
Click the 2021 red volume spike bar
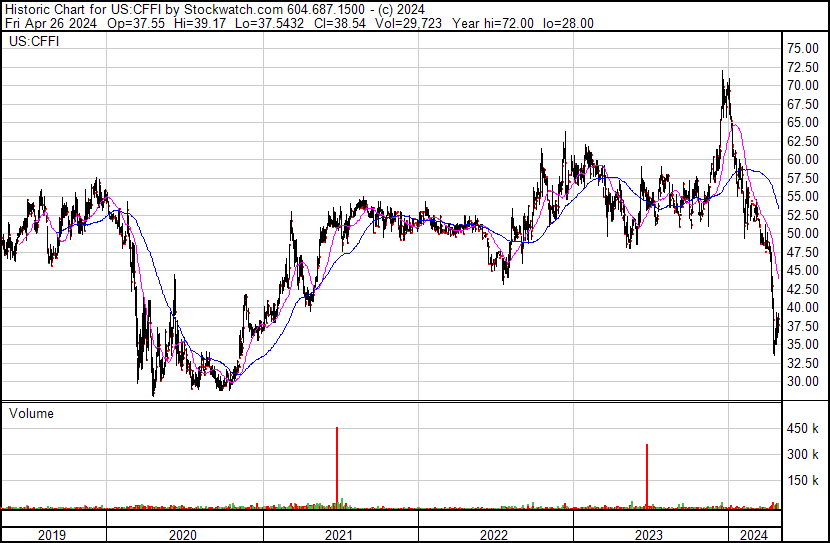337,468
